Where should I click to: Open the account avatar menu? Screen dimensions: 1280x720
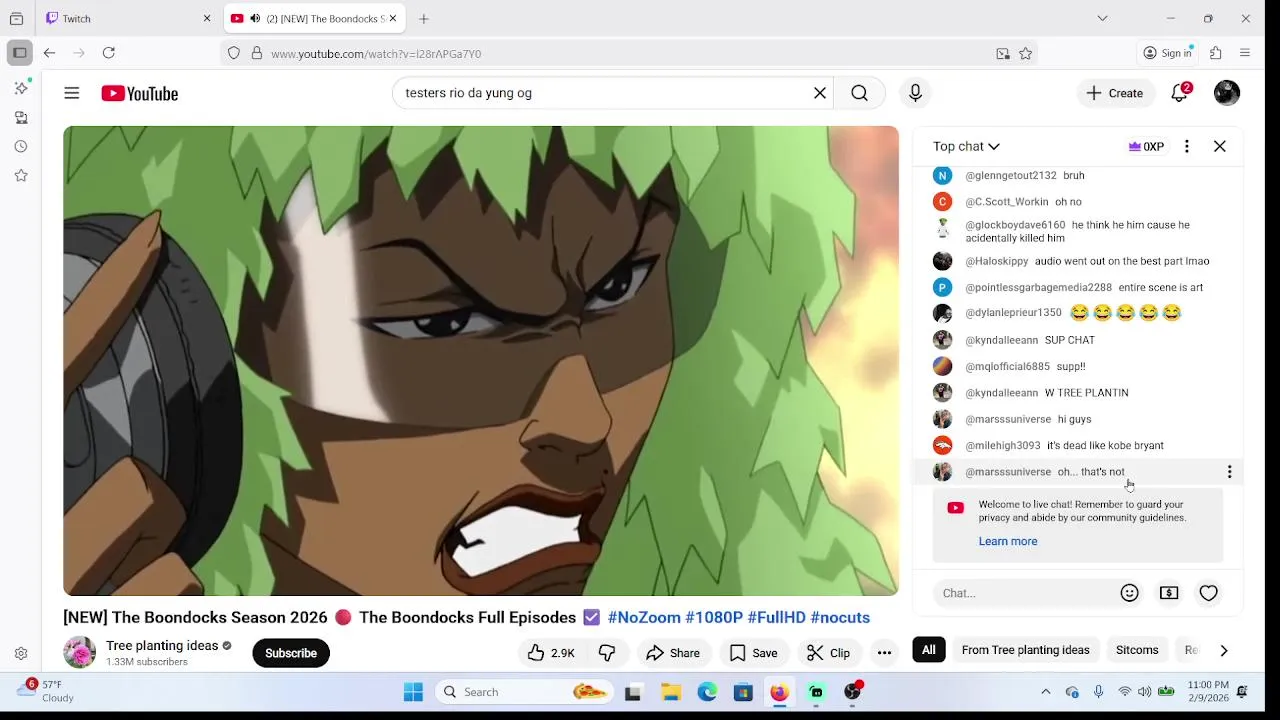pos(1227,93)
